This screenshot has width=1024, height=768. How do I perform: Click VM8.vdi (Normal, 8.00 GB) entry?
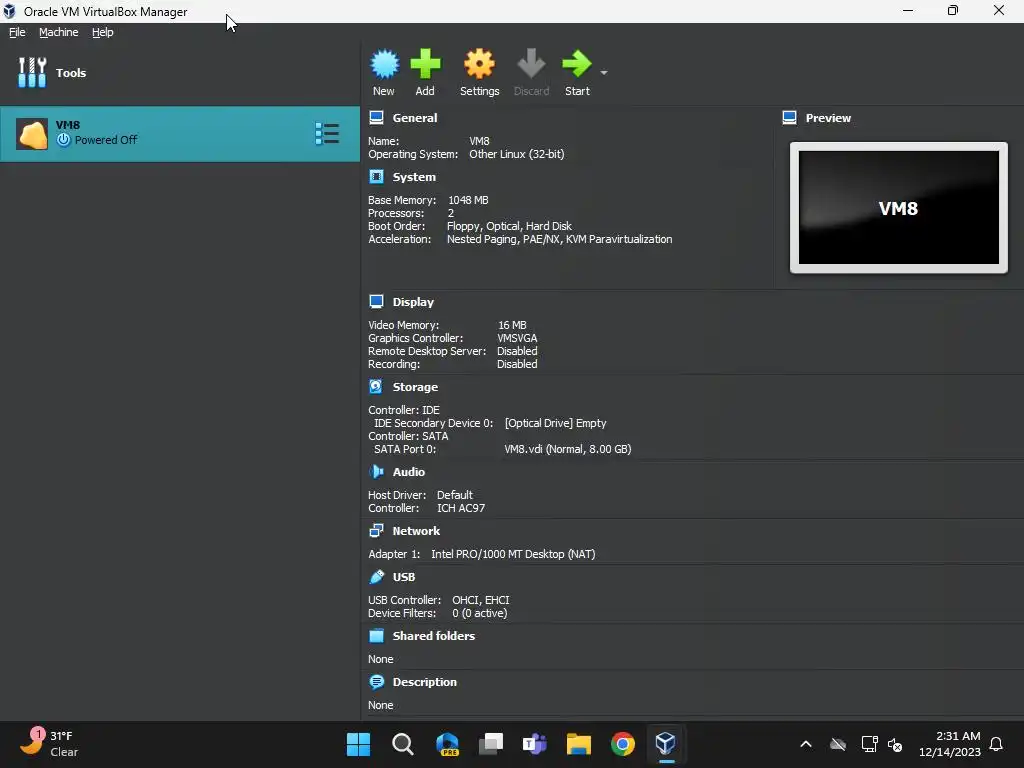[568, 449]
